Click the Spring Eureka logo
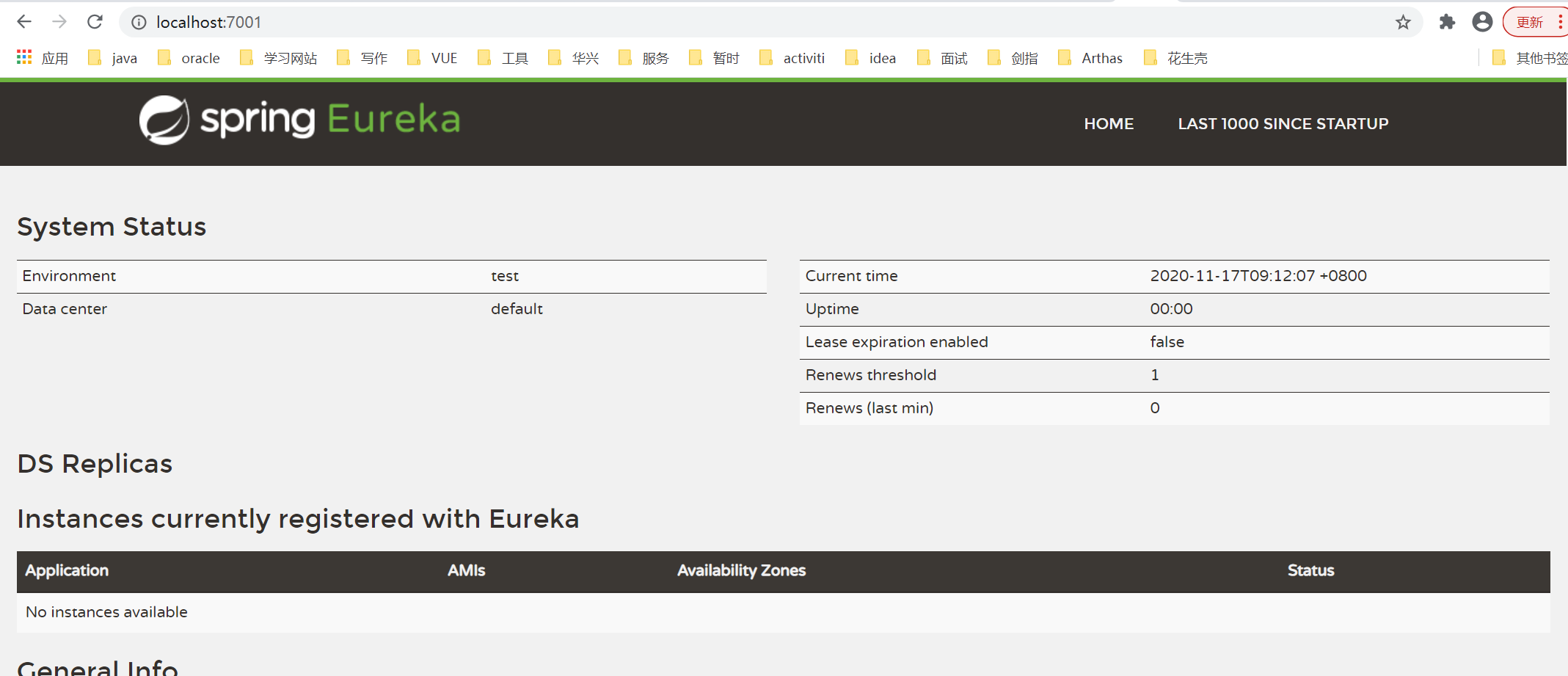This screenshot has height=676, width=1568. point(299,120)
